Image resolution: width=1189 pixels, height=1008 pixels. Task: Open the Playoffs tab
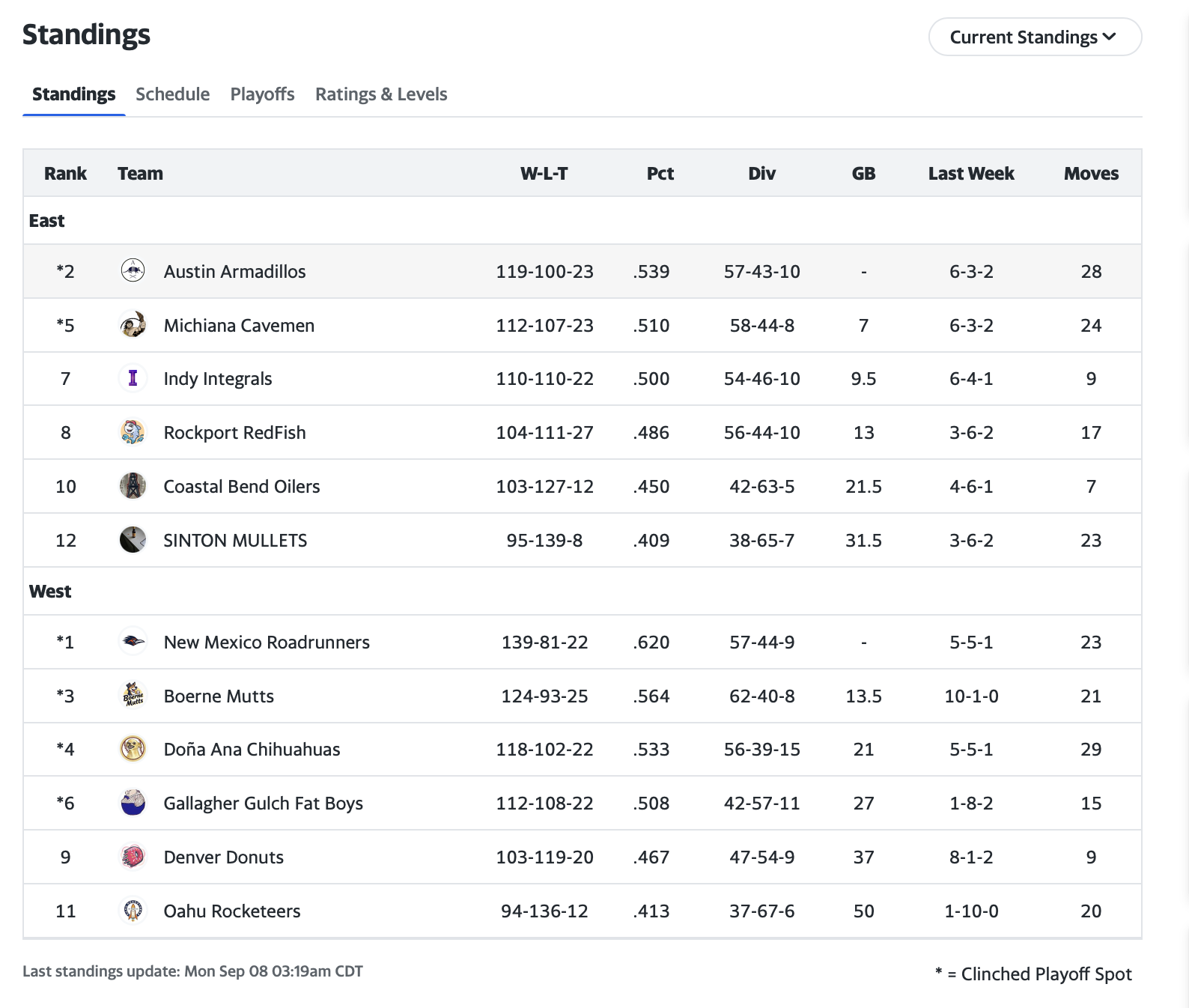pyautogui.click(x=262, y=94)
